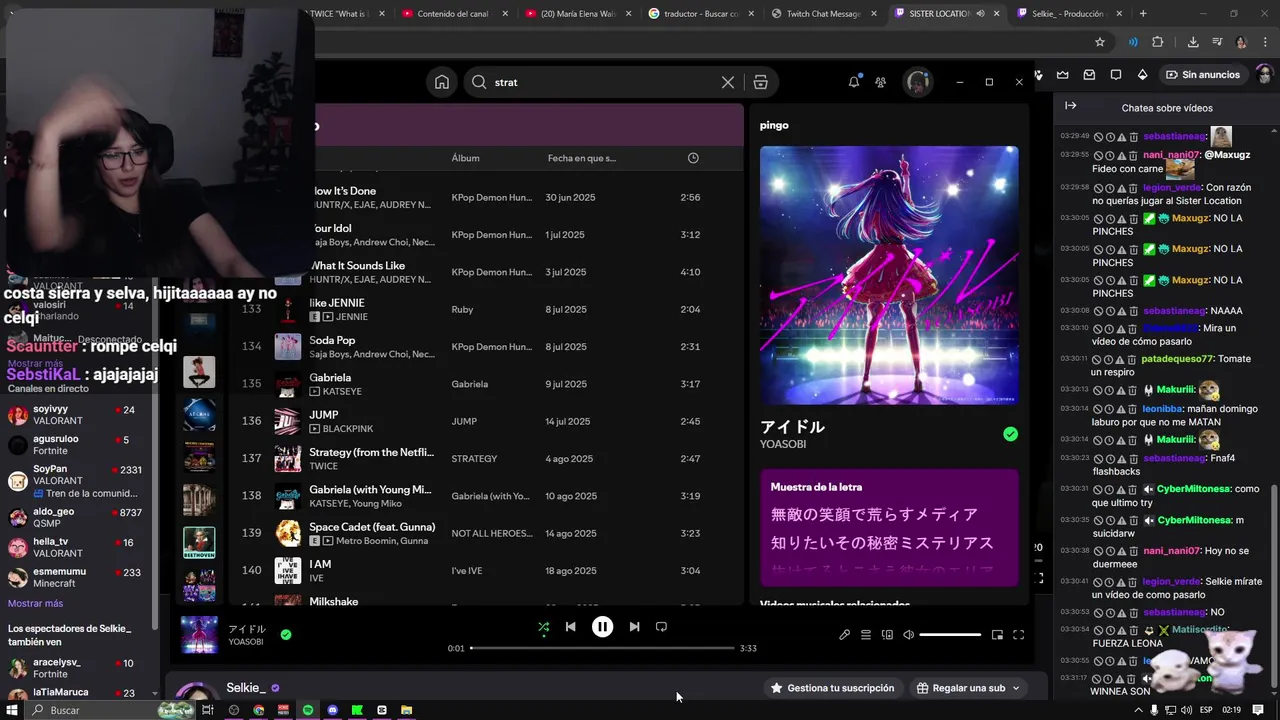Toggle Spotify shuffle
This screenshot has width=1280, height=720.
tap(543, 627)
